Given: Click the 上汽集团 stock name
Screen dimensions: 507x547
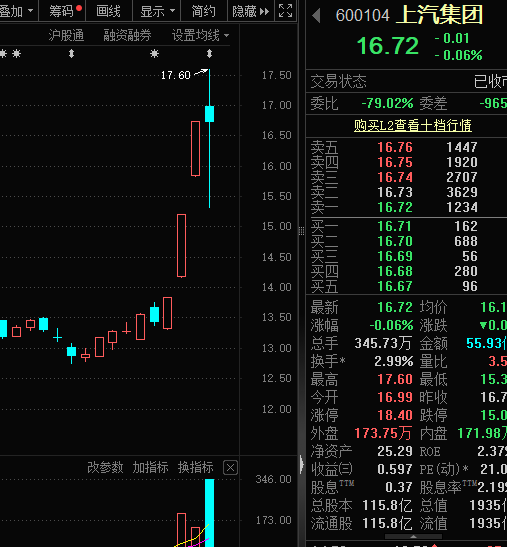Looking at the screenshot, I should (x=440, y=15).
